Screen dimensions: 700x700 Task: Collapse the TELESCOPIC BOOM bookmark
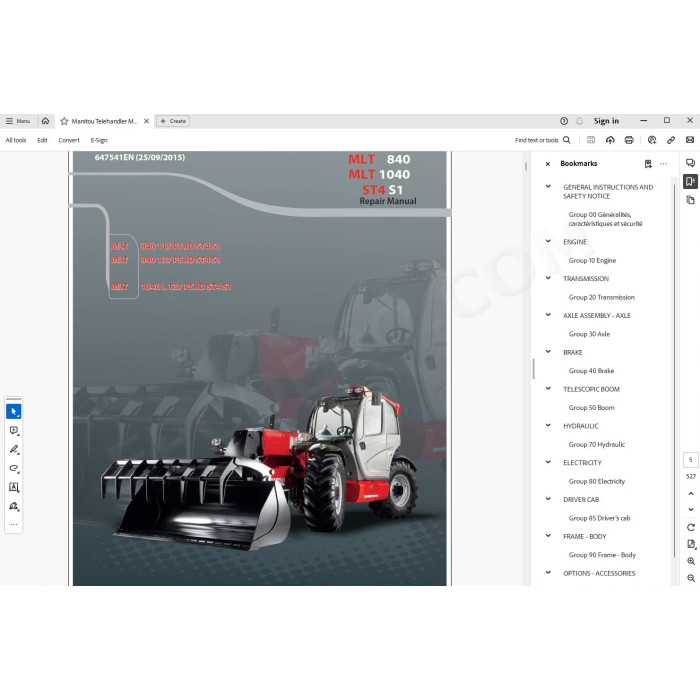(549, 388)
